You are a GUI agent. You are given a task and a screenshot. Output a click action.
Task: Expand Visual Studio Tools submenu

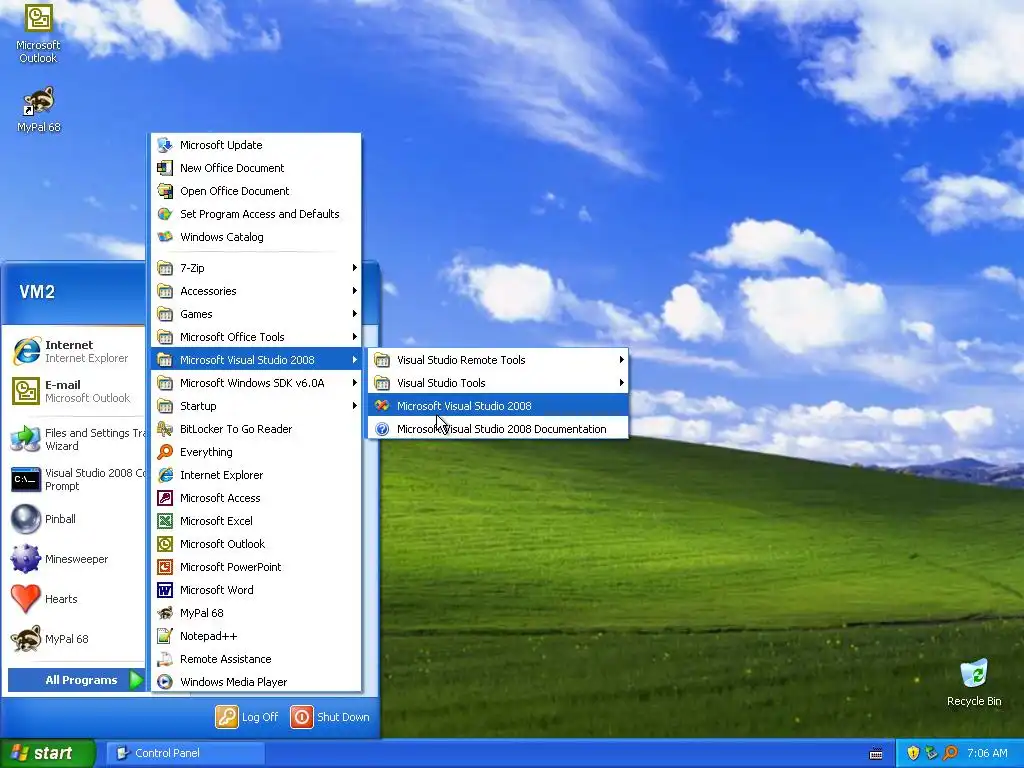(498, 383)
